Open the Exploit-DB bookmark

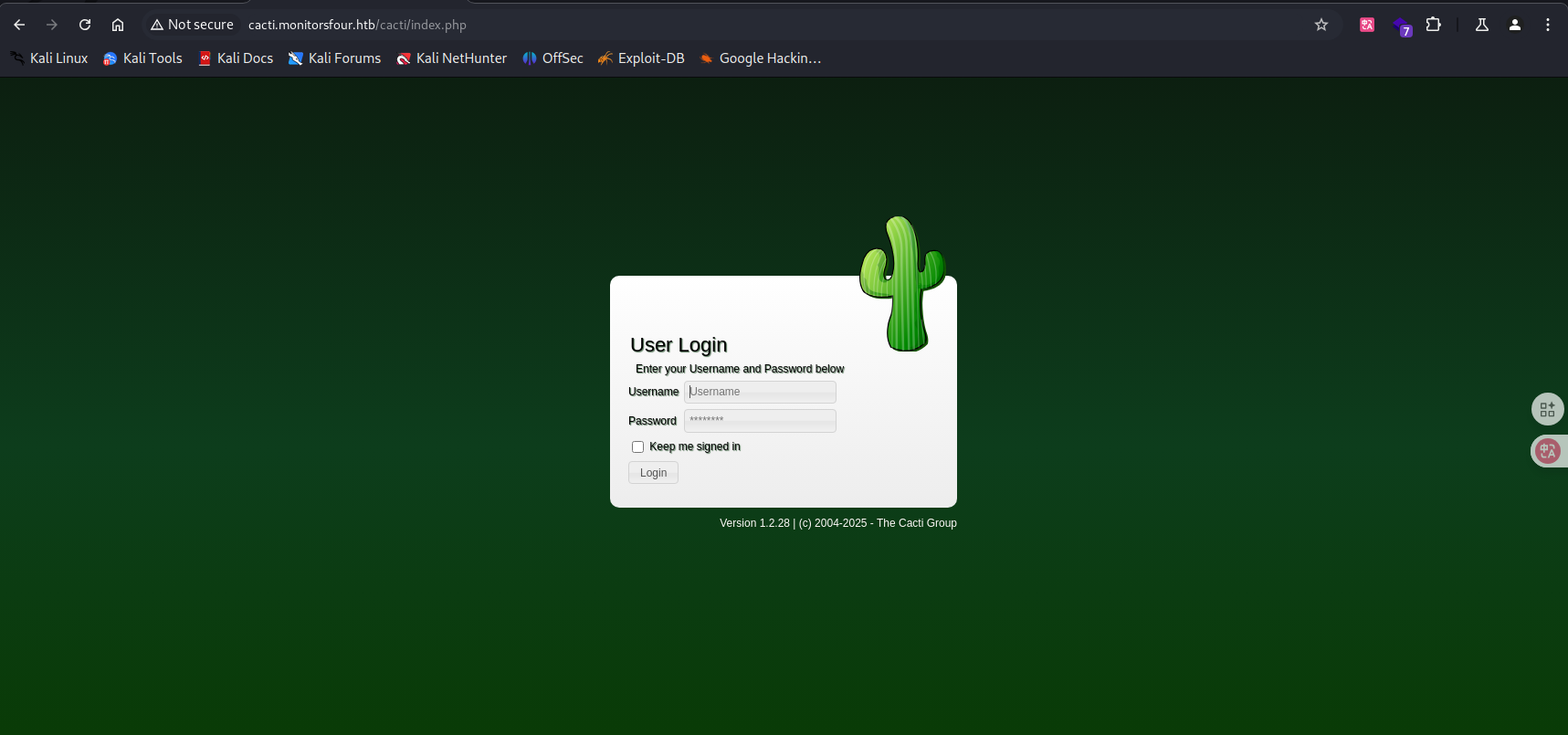641,58
